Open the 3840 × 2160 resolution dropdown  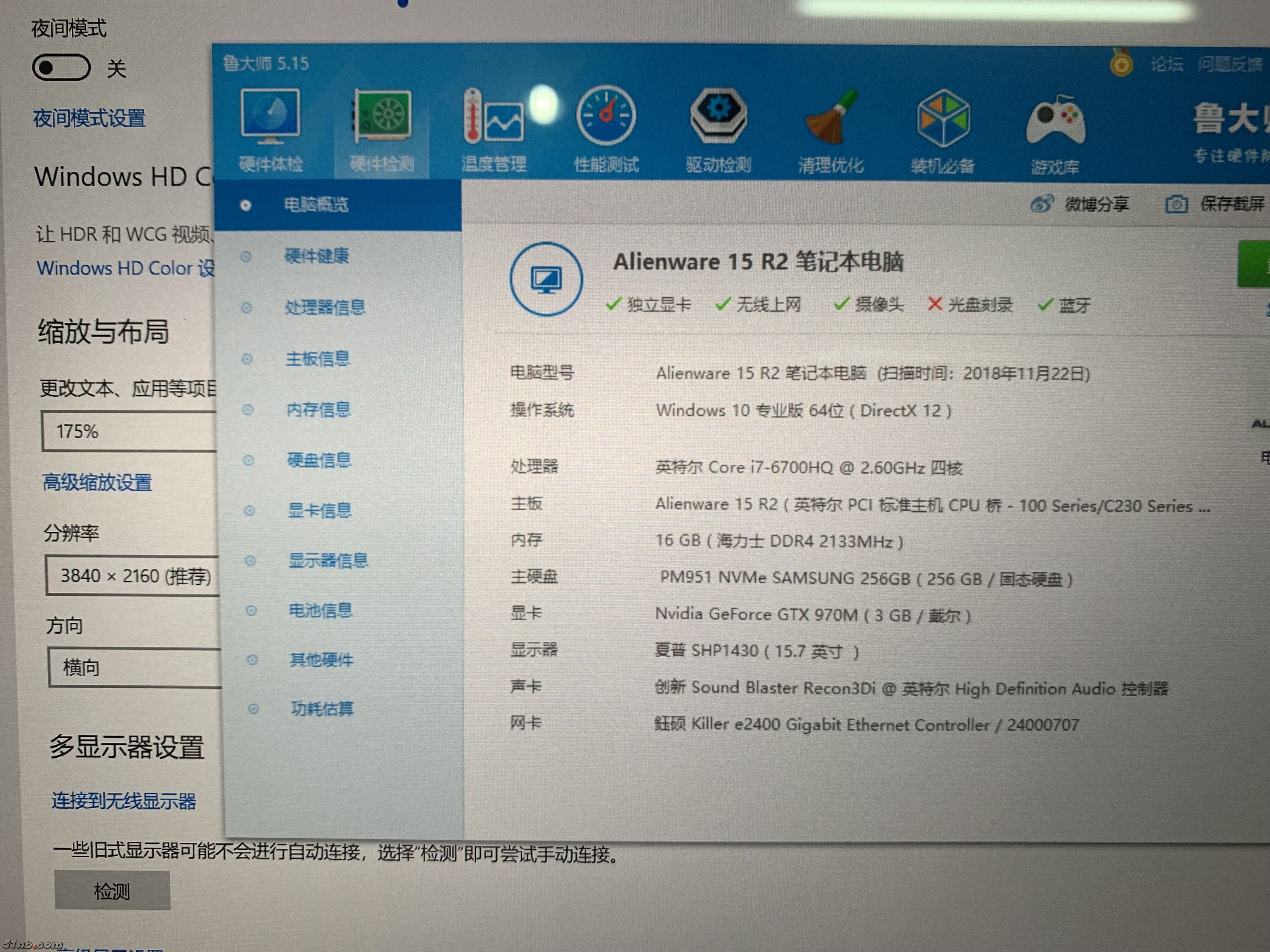[132, 575]
